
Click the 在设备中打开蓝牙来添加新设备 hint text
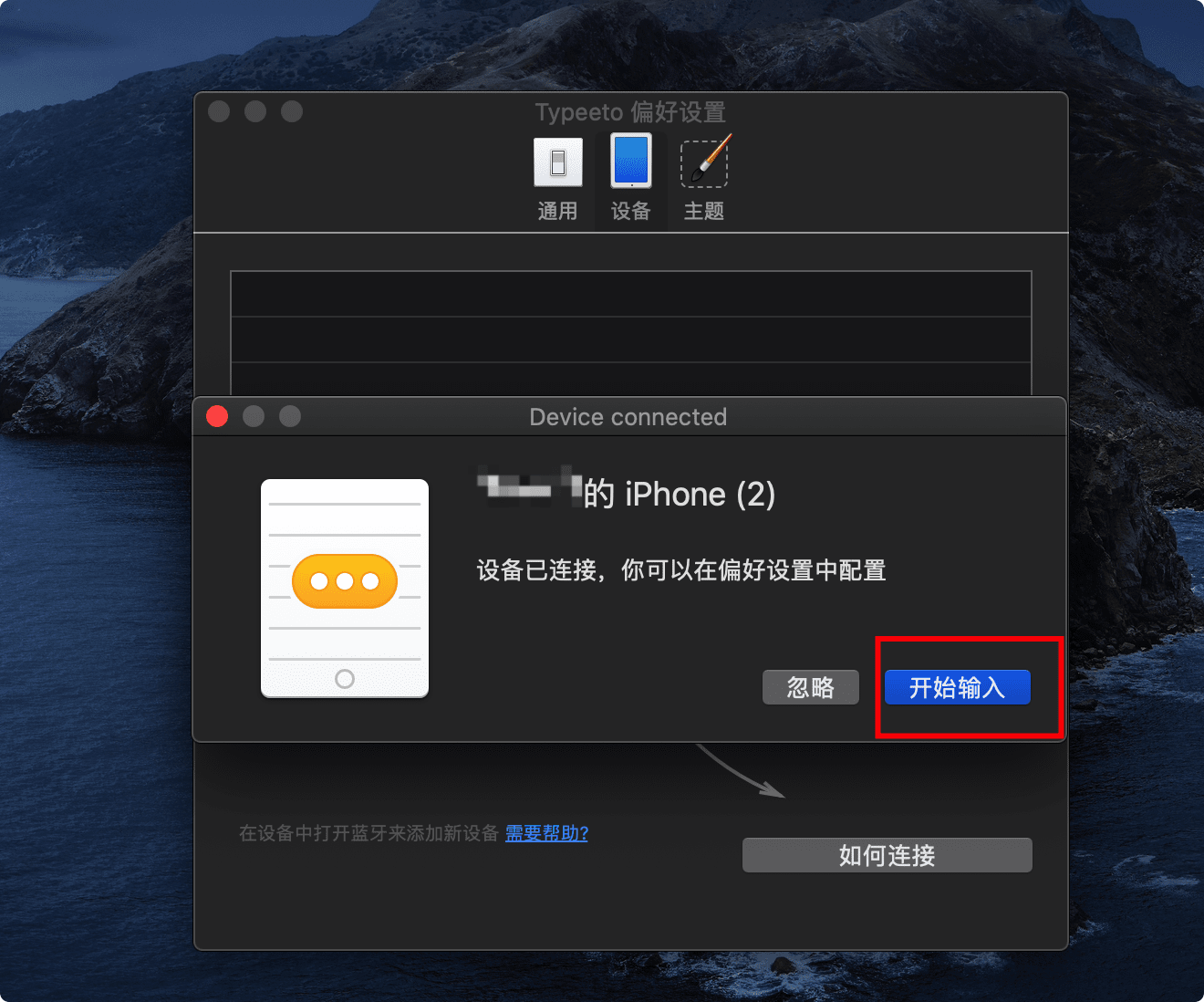coord(368,833)
